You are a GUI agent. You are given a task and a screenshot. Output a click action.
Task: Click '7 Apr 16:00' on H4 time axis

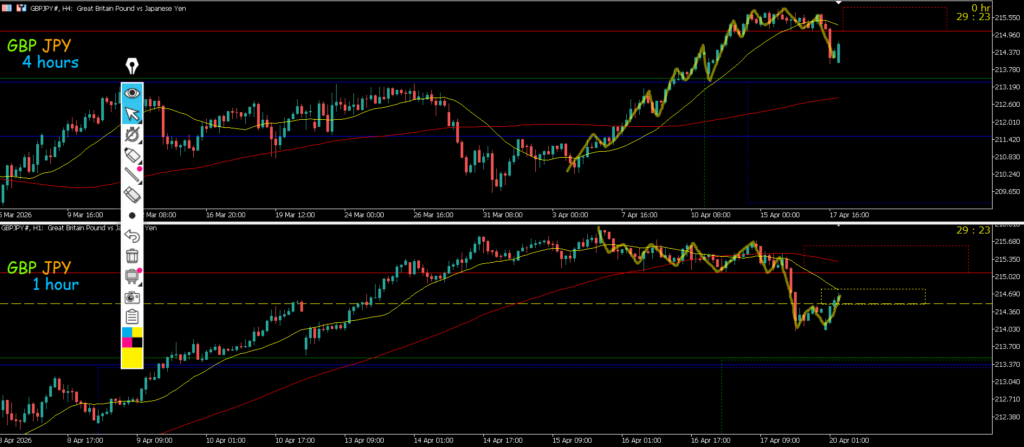tap(640, 214)
